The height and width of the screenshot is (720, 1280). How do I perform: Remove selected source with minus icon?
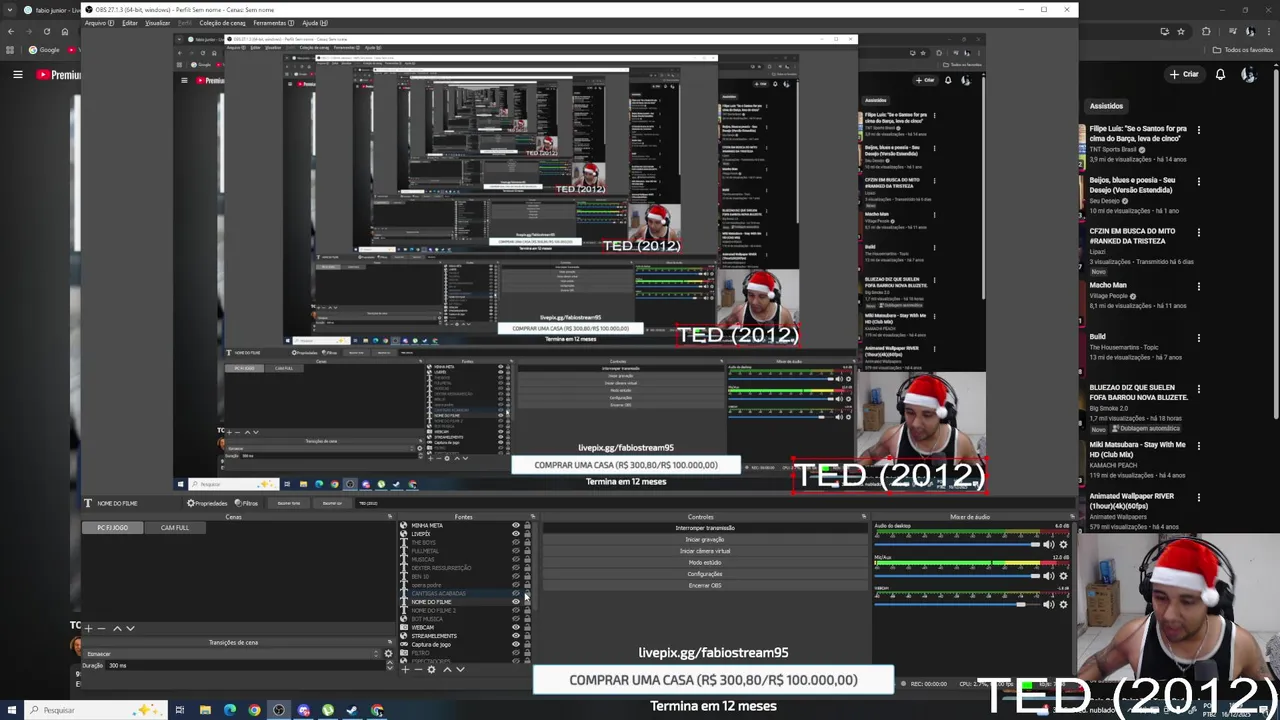point(417,669)
